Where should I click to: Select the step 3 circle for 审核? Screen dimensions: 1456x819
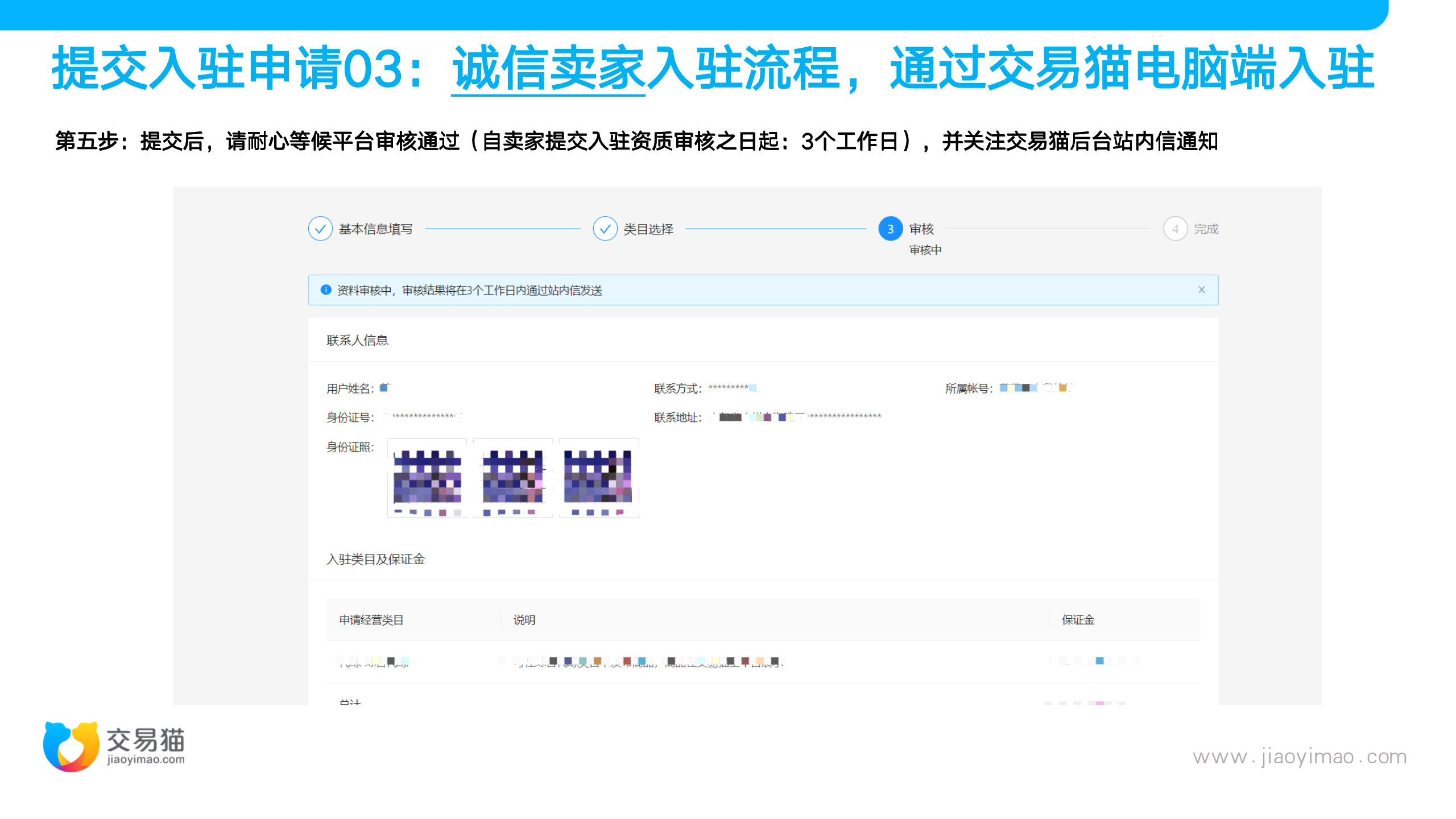pyautogui.click(x=891, y=229)
